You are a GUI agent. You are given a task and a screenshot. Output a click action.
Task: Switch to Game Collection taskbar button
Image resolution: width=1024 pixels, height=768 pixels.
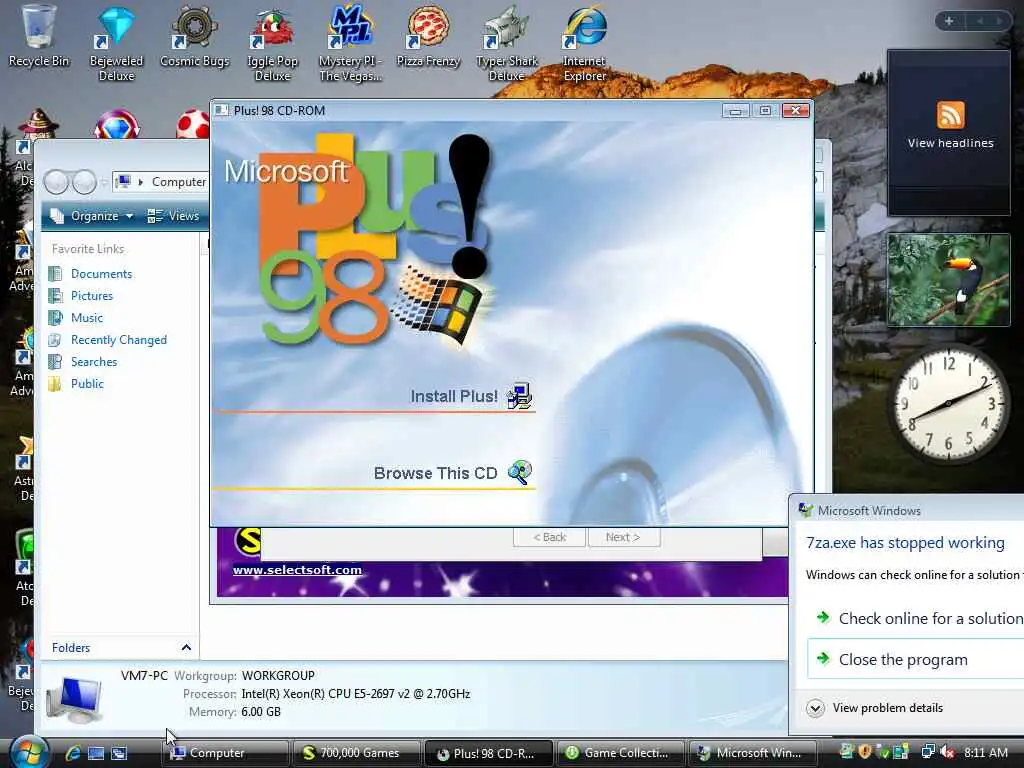620,753
